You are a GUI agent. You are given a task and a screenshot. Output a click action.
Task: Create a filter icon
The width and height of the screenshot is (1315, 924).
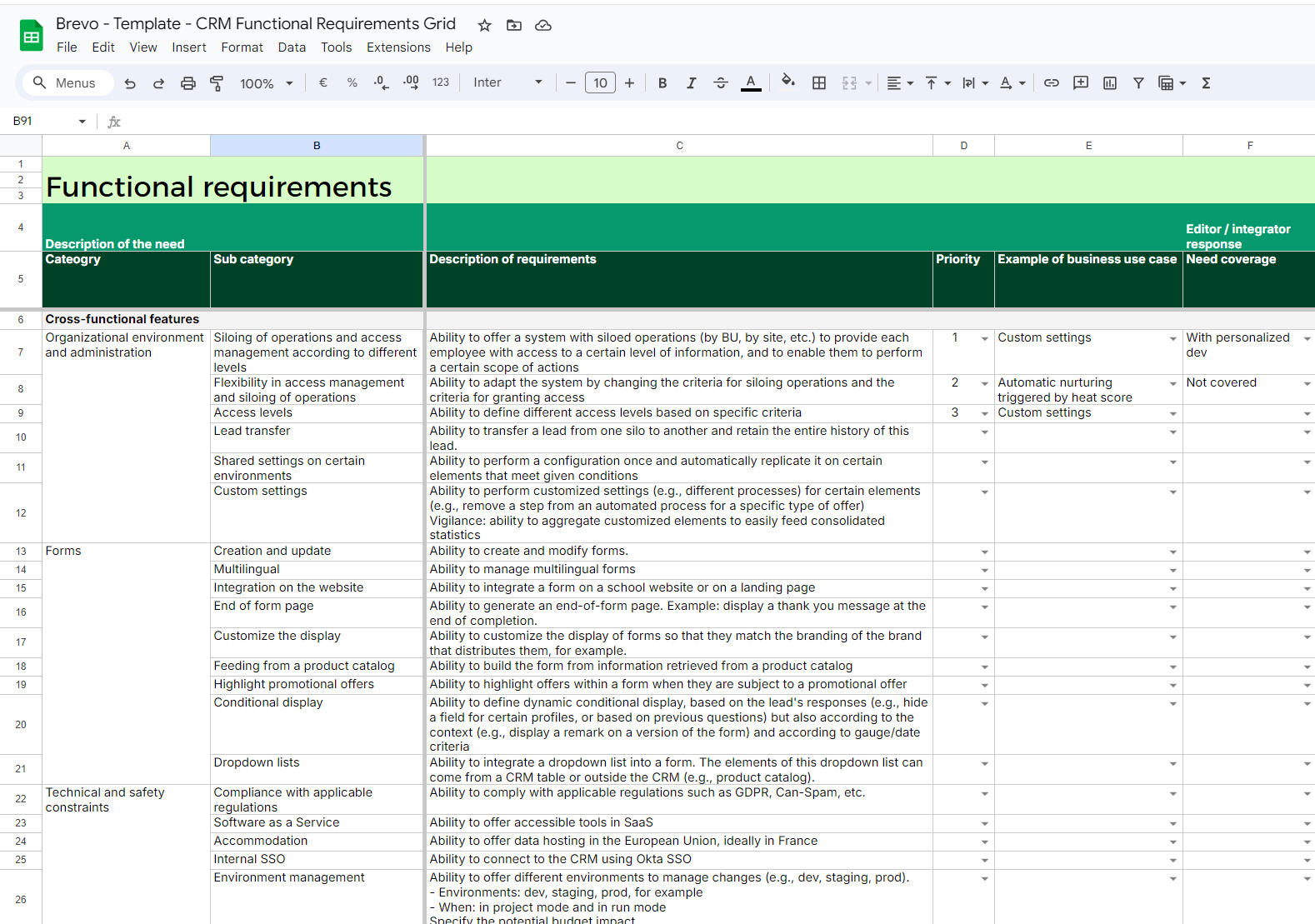[1138, 83]
